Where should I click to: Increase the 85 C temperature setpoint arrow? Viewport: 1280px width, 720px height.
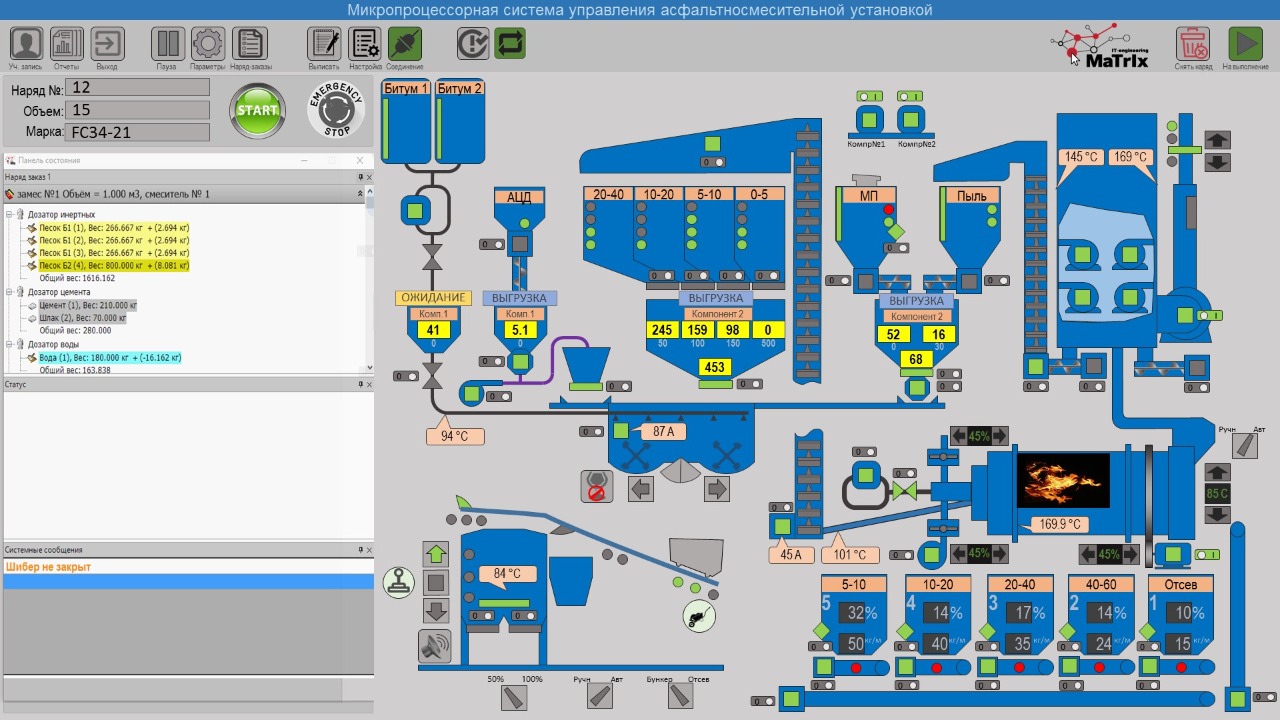1217,472
